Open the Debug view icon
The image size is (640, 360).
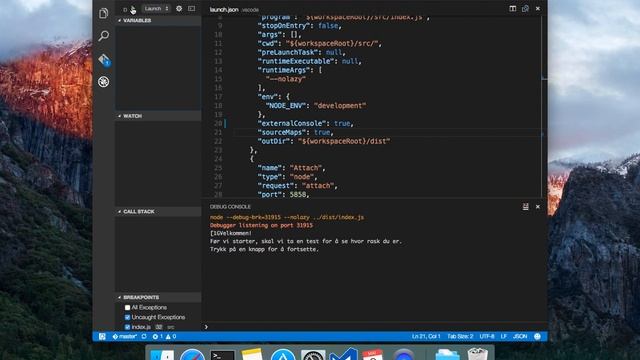[104, 82]
